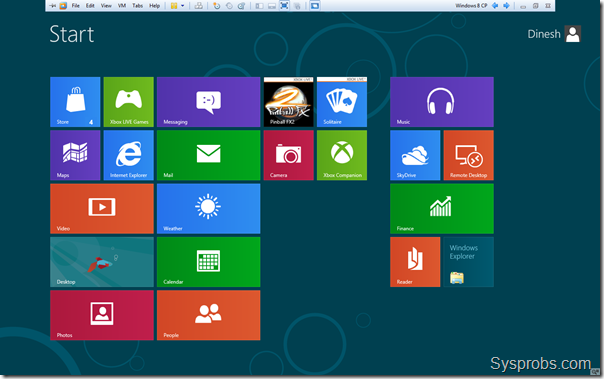Open the Solitaire tile
Image resolution: width=604 pixels, height=379 pixels.
(342, 102)
